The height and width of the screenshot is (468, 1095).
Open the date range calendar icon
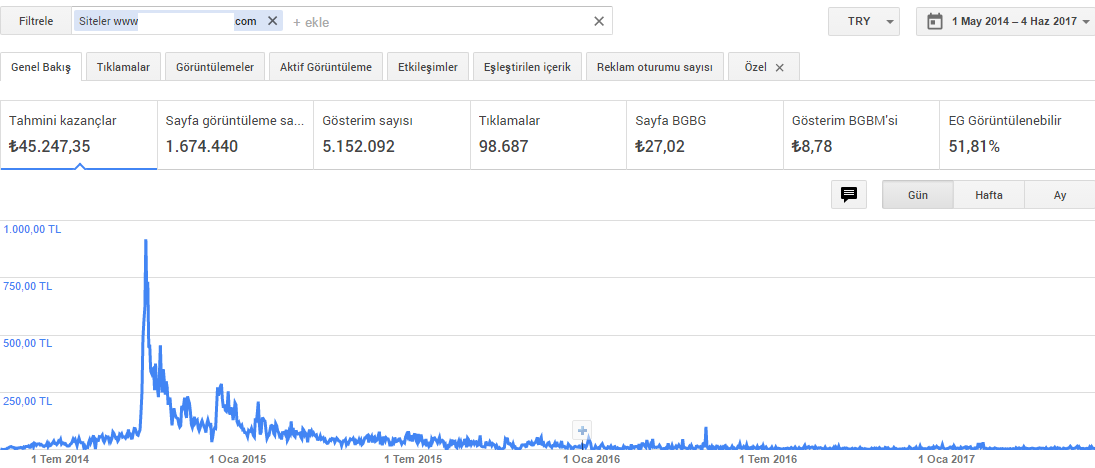(x=934, y=22)
